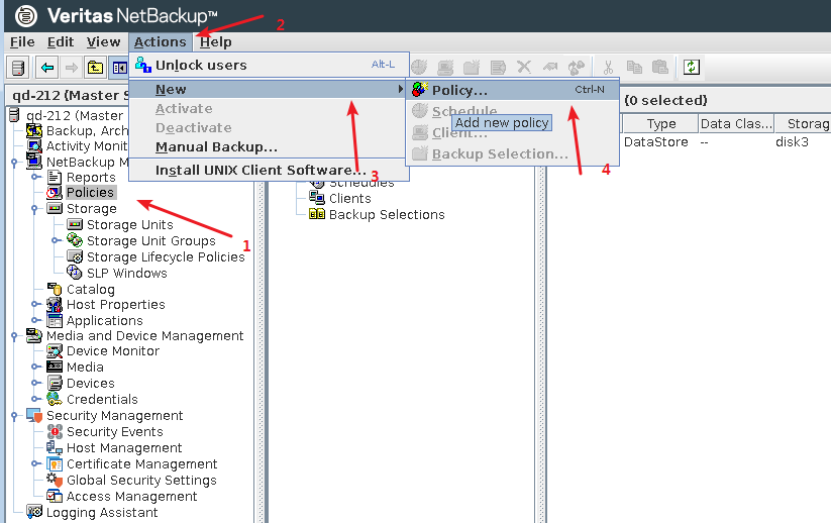Collapse the Security Management node
Screen dimensions: 831x523
[x=14, y=416]
